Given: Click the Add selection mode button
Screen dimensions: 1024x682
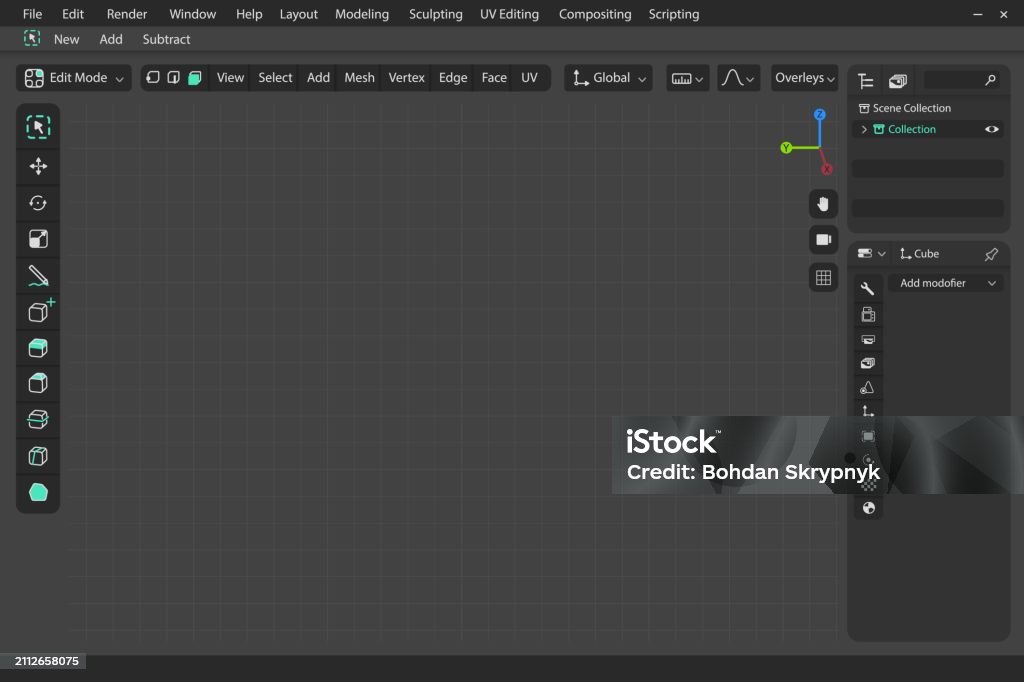Looking at the screenshot, I should pos(110,39).
